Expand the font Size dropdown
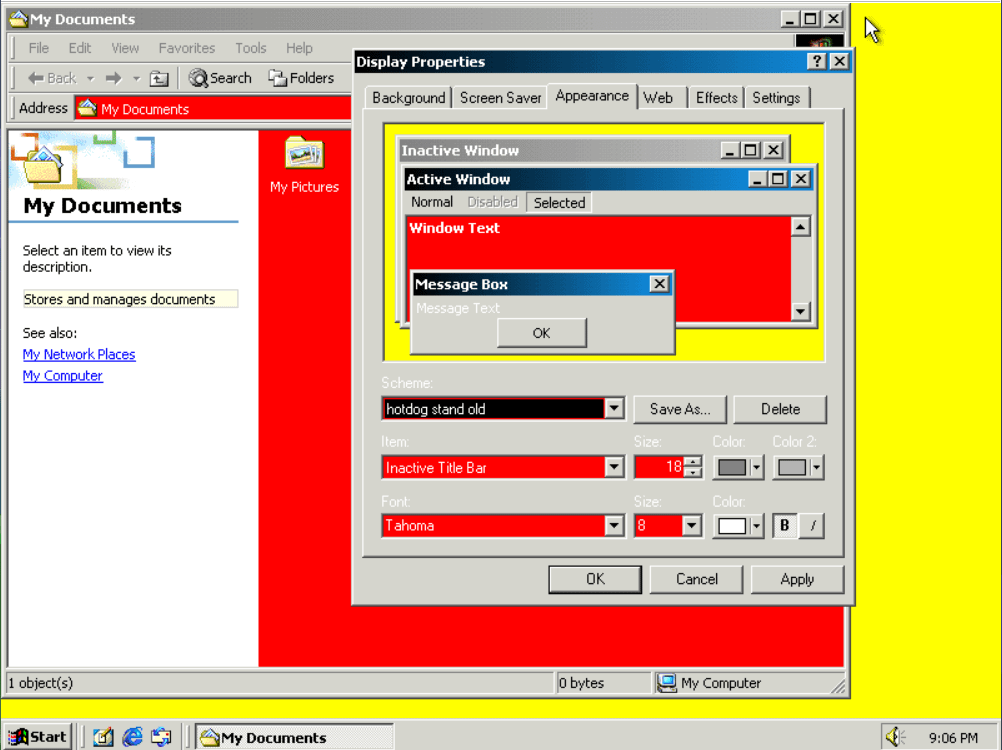Screen dimensions: 1002x750 (x=691, y=526)
